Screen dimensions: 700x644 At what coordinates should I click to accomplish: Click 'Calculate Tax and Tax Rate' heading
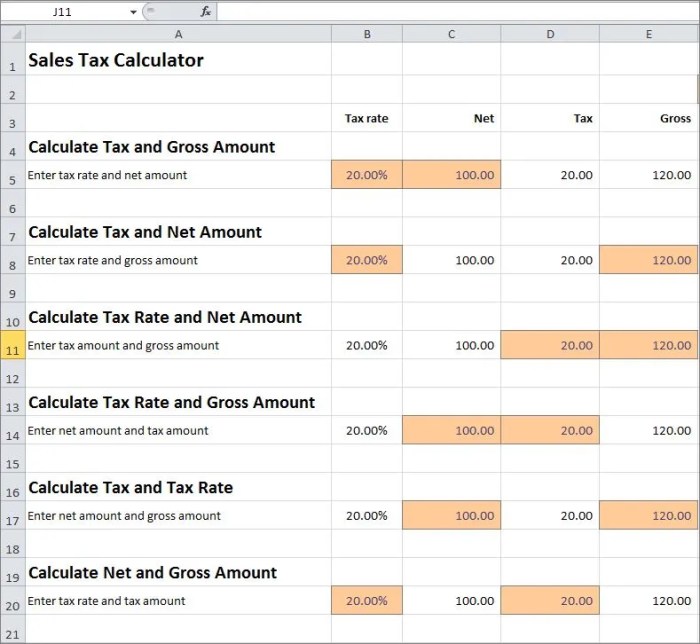(x=179, y=487)
